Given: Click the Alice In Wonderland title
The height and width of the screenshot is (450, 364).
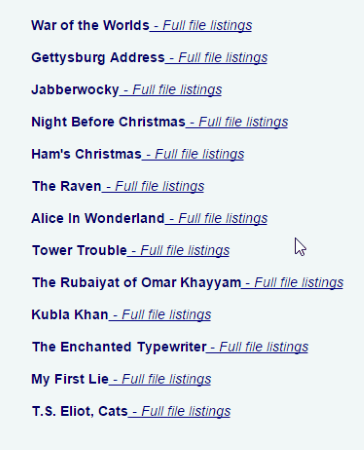Looking at the screenshot, I should [98, 218].
